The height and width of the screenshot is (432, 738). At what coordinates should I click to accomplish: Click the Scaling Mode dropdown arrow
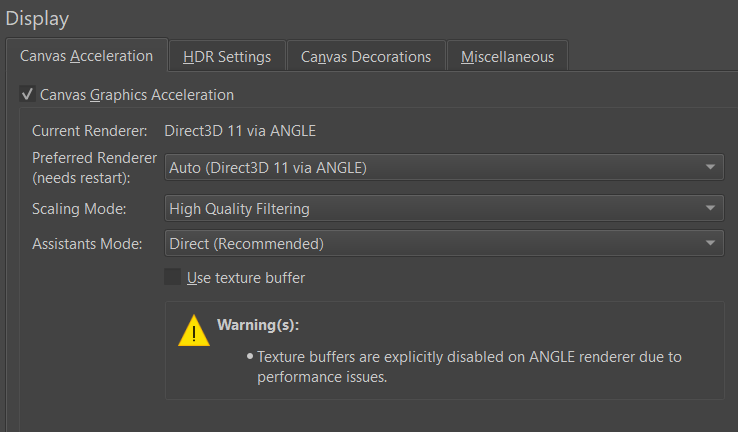click(x=710, y=209)
